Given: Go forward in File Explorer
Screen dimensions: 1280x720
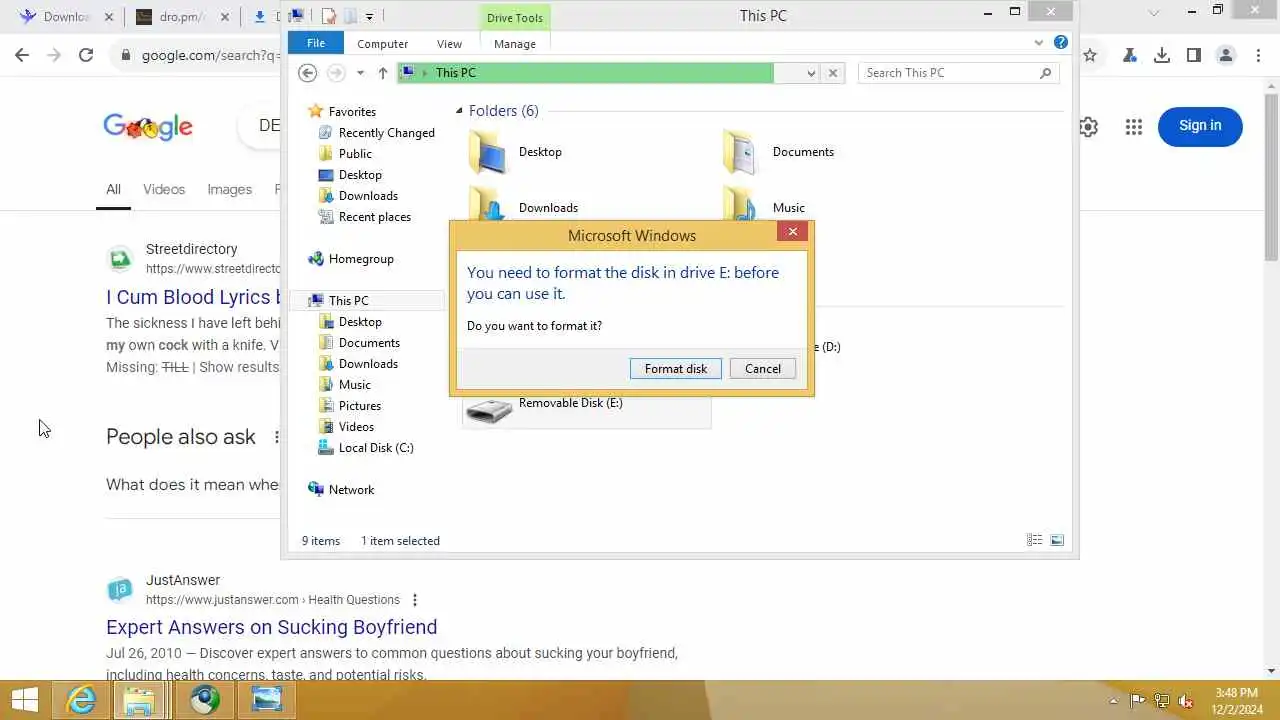Looking at the screenshot, I should click(x=336, y=73).
